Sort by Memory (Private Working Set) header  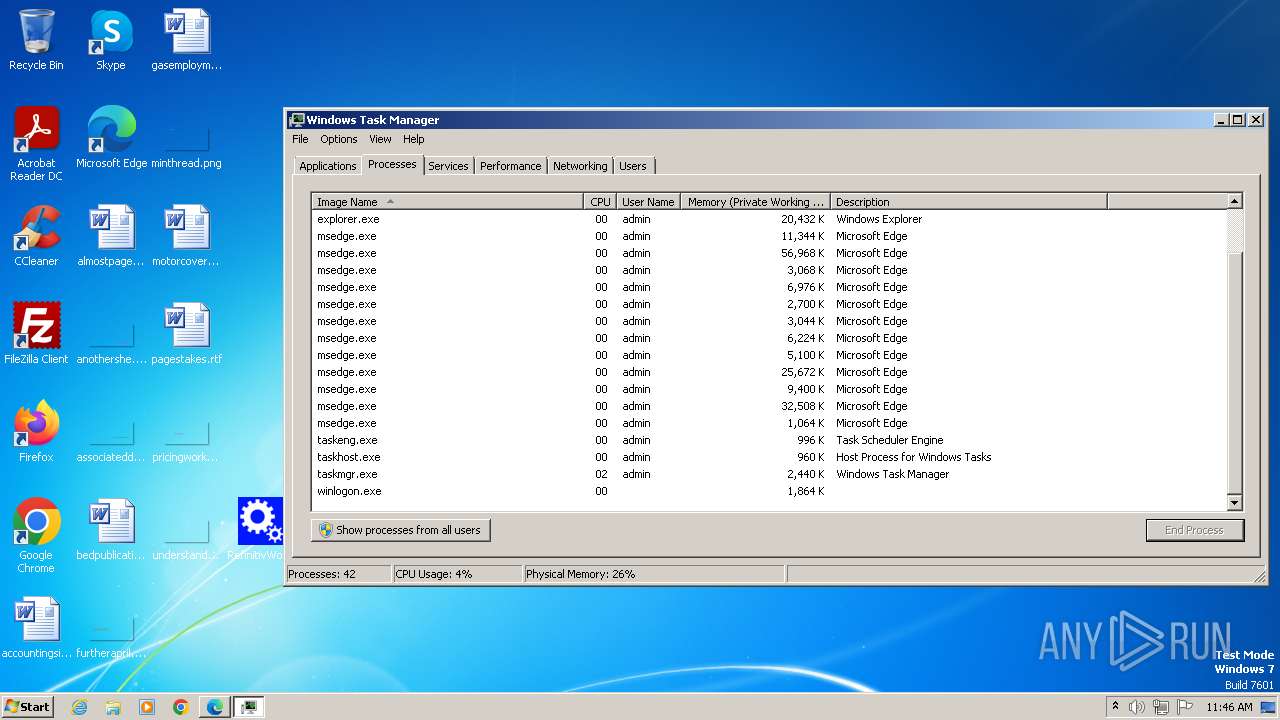(x=755, y=202)
